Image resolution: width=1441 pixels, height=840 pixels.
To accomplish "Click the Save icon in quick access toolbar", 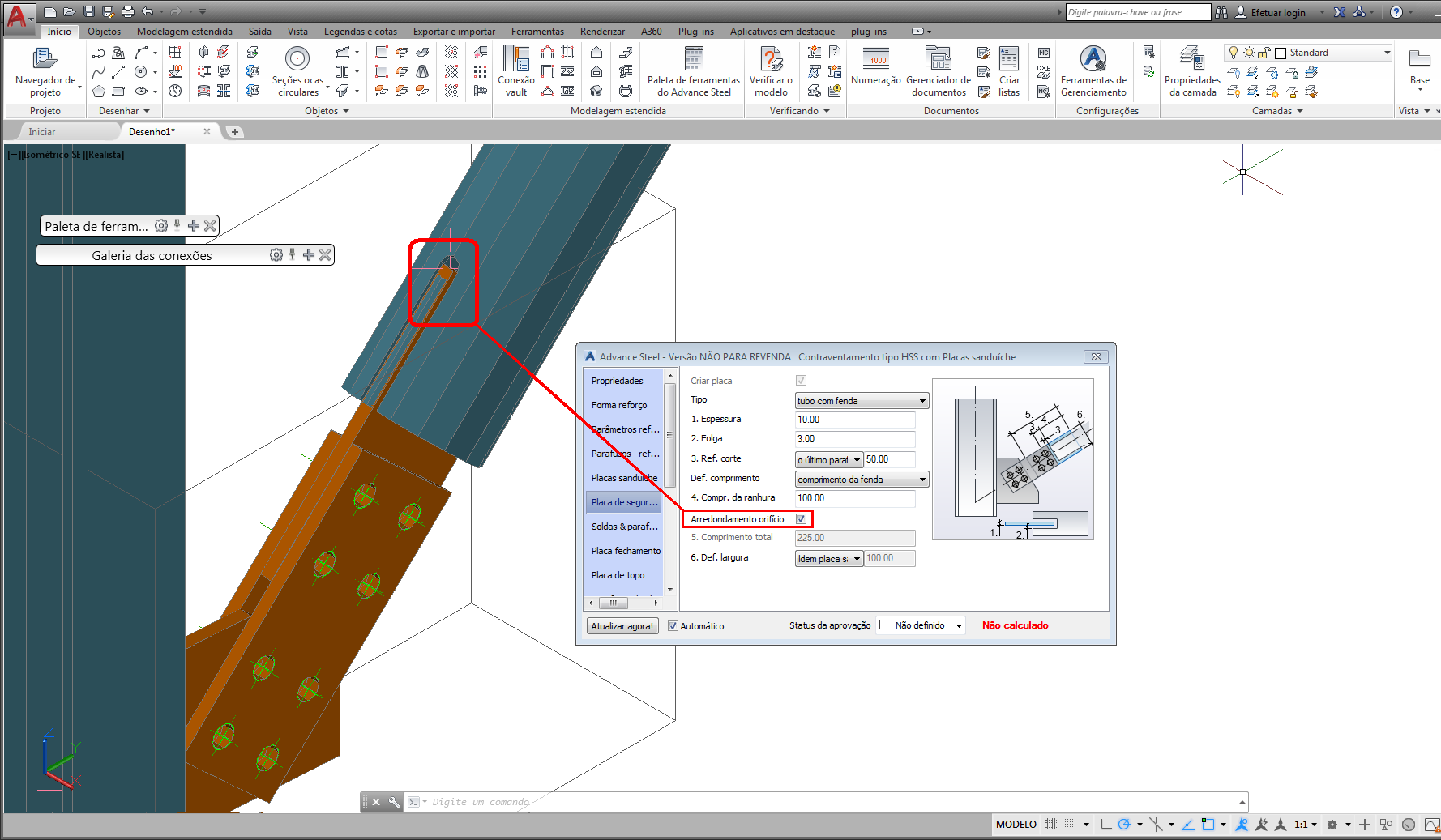I will click(89, 11).
